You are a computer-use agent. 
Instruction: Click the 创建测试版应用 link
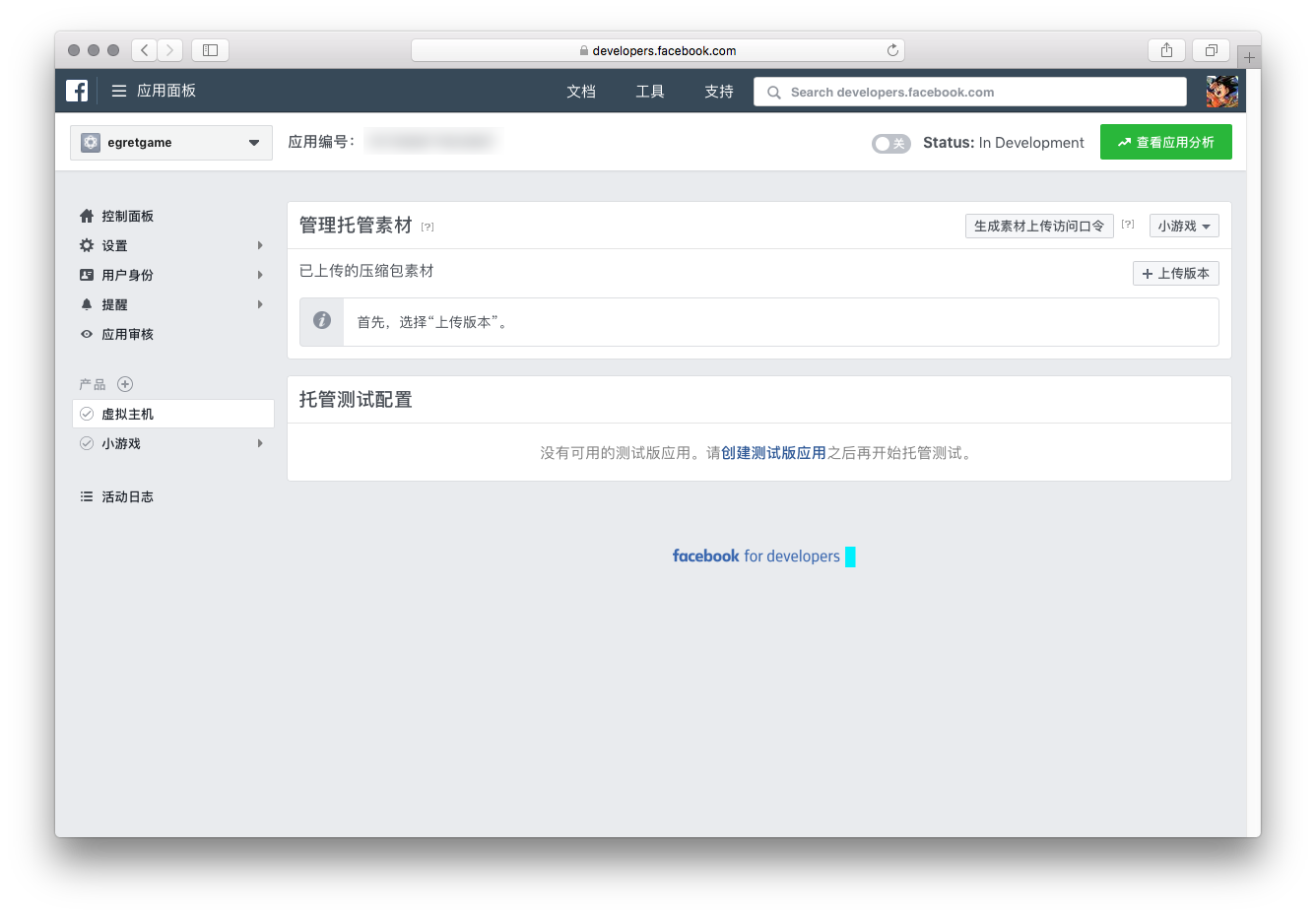click(773, 453)
